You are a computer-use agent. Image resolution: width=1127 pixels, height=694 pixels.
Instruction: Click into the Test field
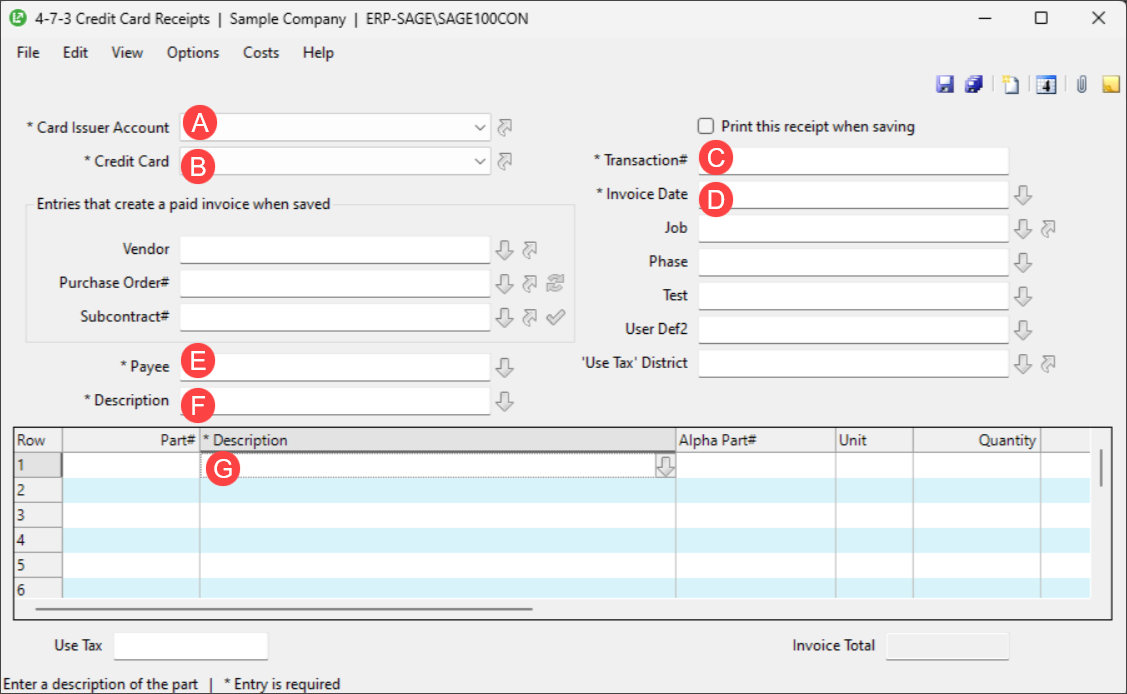(x=853, y=295)
